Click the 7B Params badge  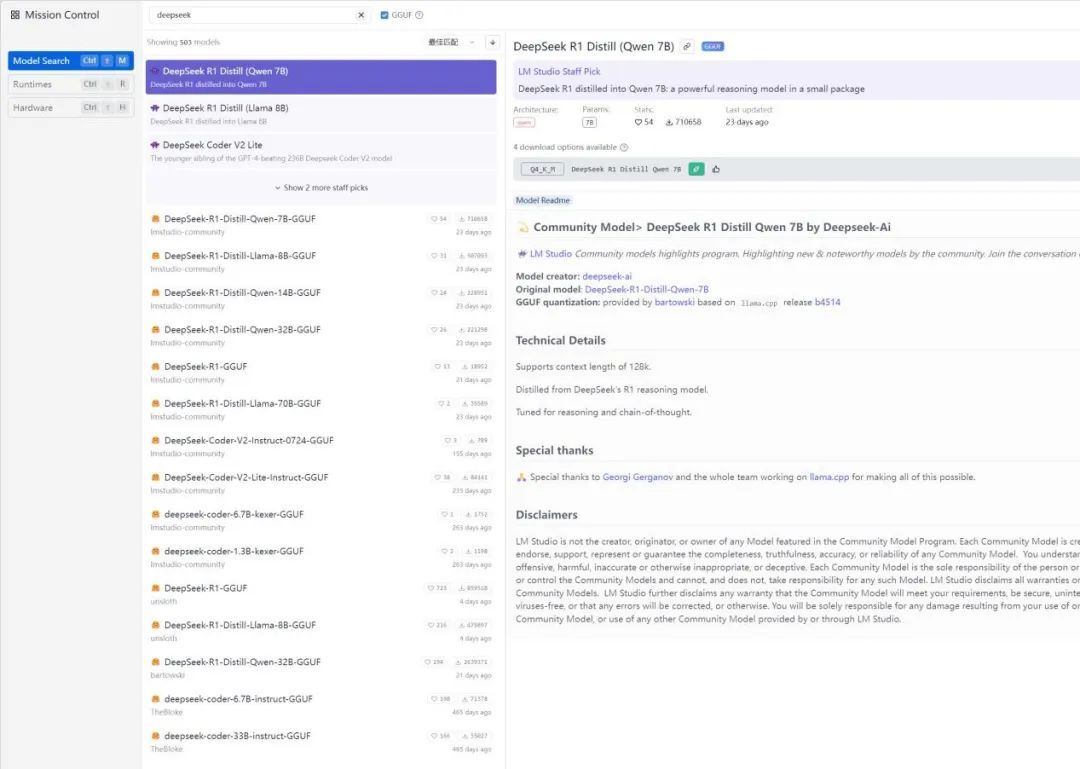589,123
